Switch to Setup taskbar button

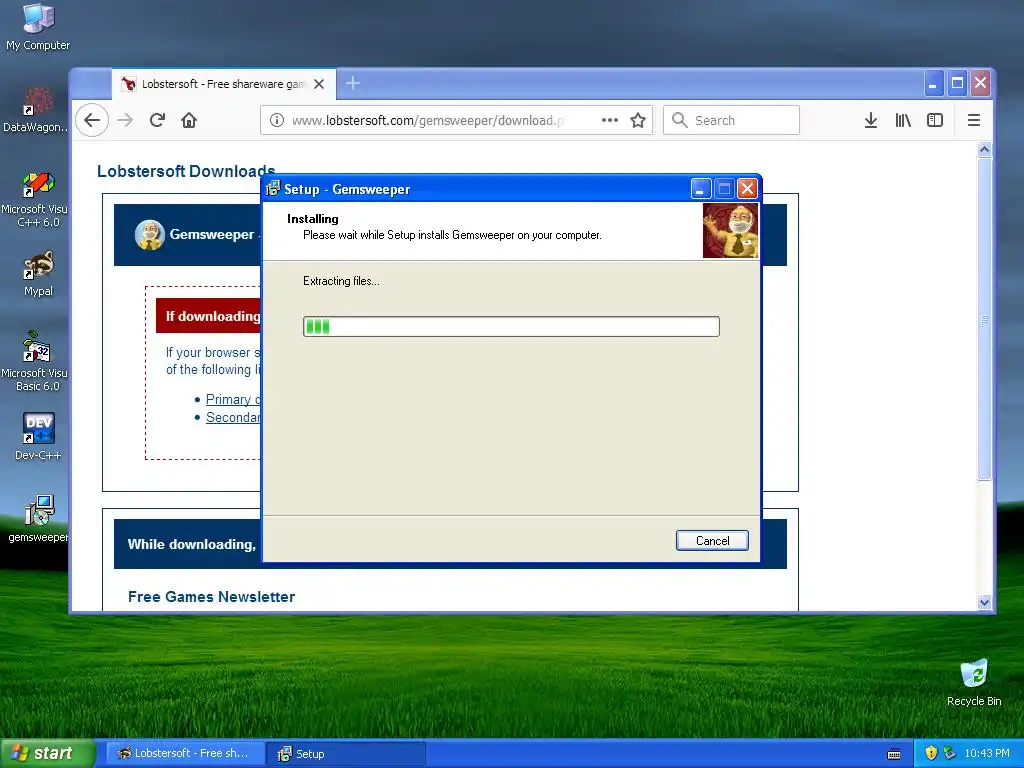346,754
